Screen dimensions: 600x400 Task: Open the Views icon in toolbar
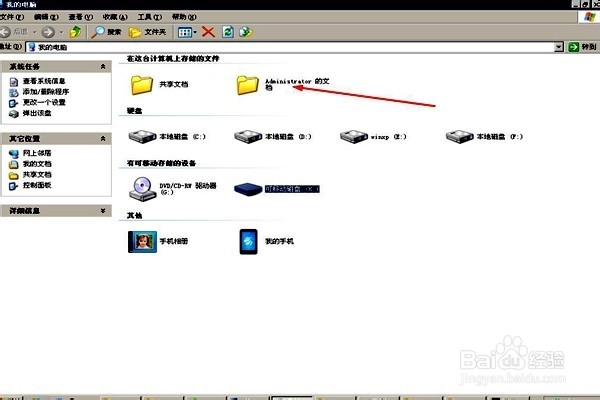click(185, 32)
